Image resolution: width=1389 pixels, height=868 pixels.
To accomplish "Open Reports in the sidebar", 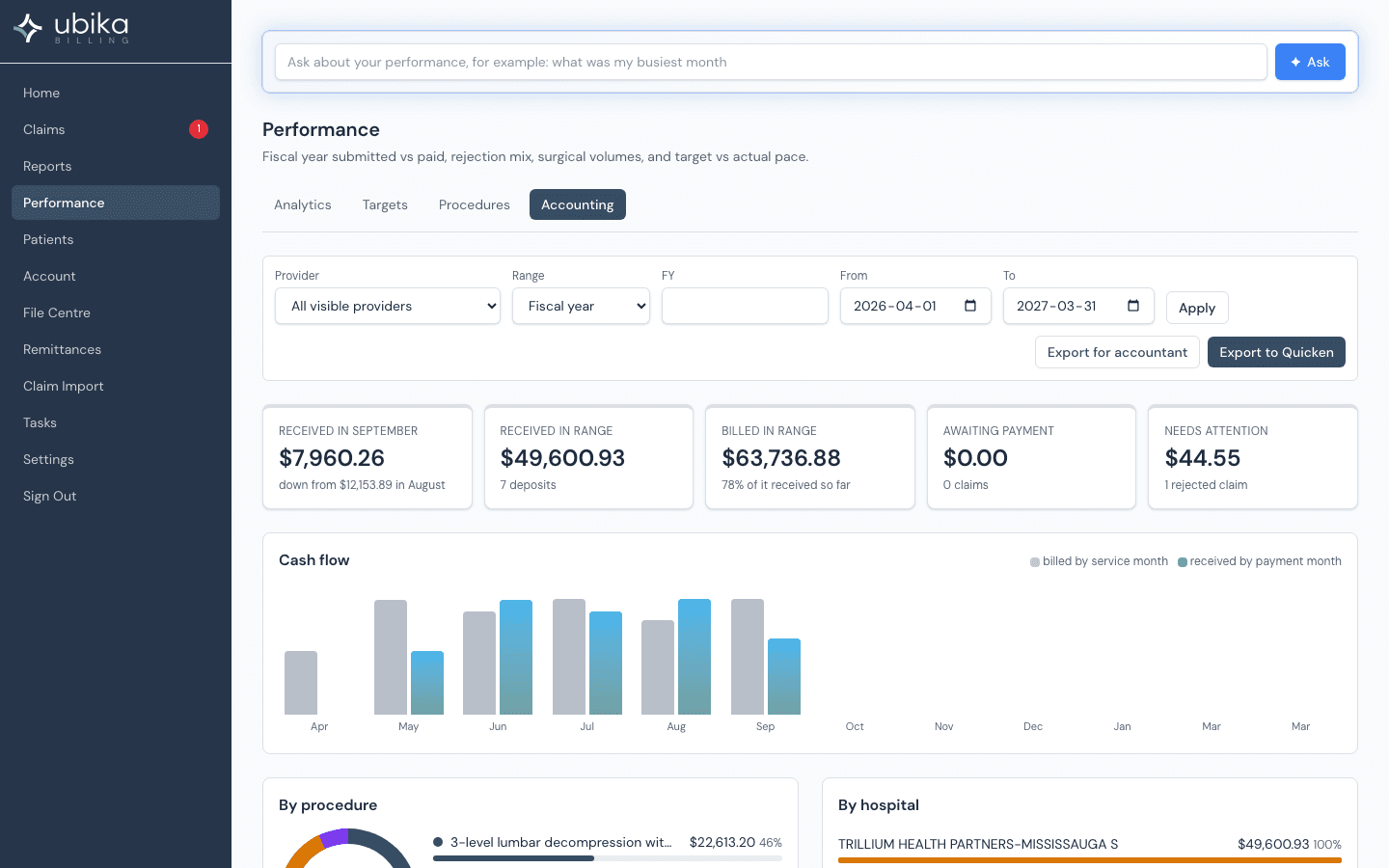I will (x=116, y=166).
